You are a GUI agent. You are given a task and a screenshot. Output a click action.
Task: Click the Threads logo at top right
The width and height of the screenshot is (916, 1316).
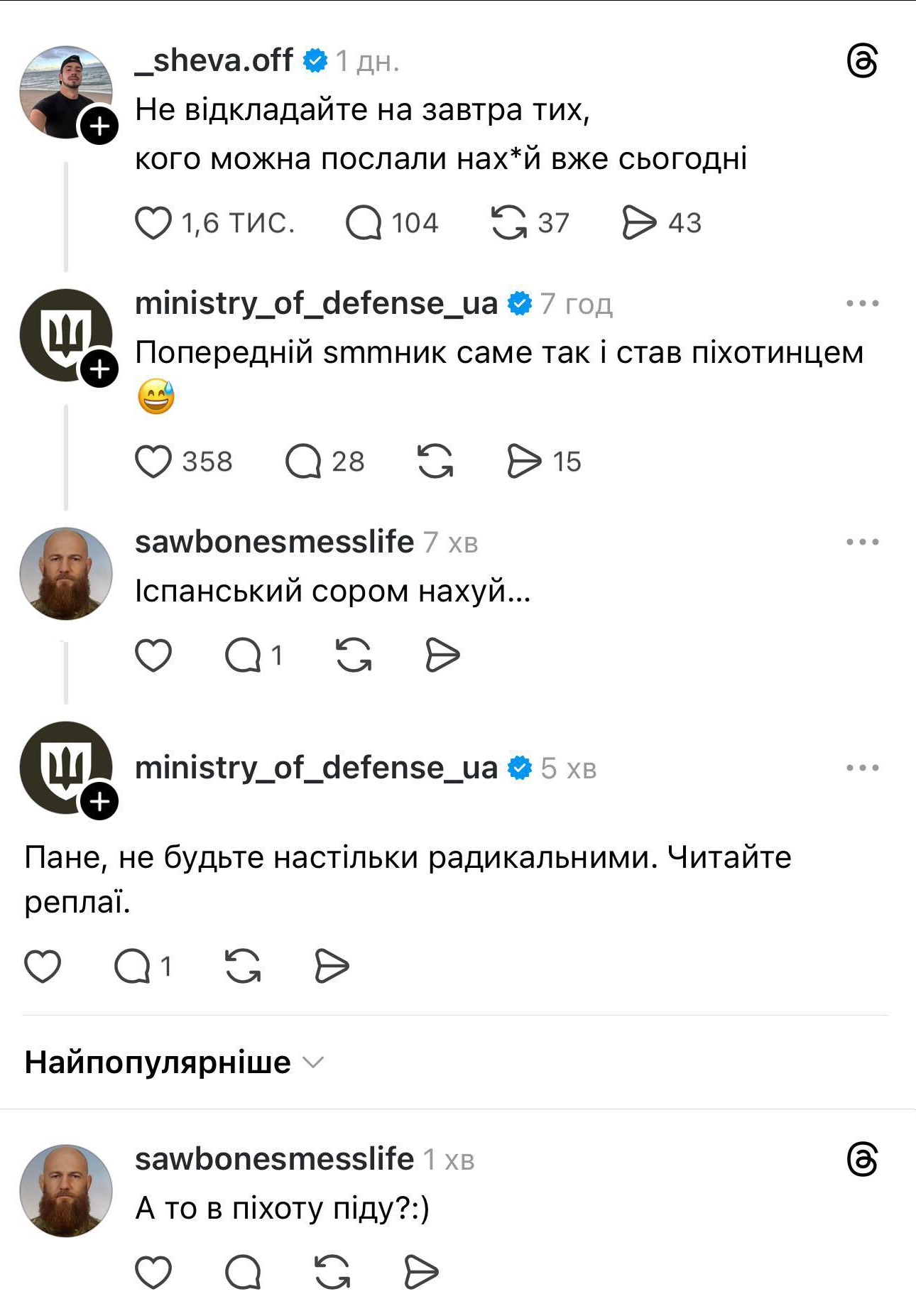tap(862, 61)
